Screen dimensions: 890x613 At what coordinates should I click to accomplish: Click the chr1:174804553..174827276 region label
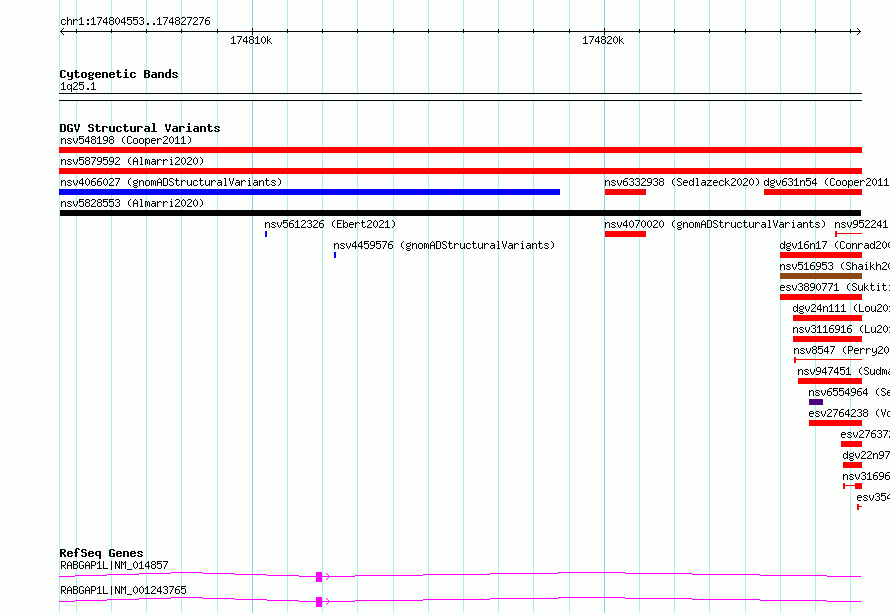(x=135, y=21)
